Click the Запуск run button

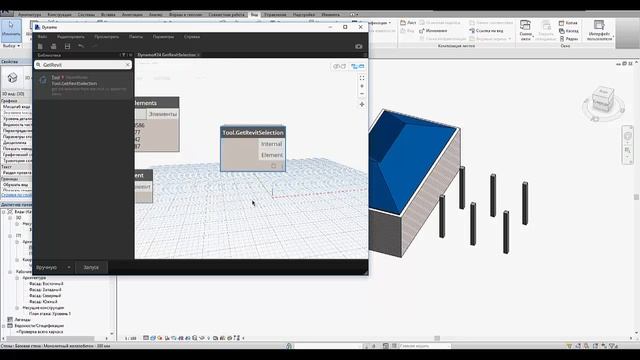point(91,267)
